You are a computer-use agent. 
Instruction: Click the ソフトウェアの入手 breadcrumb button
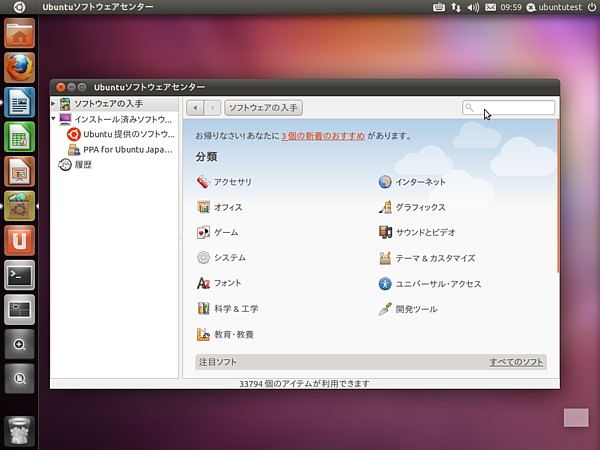(263, 108)
